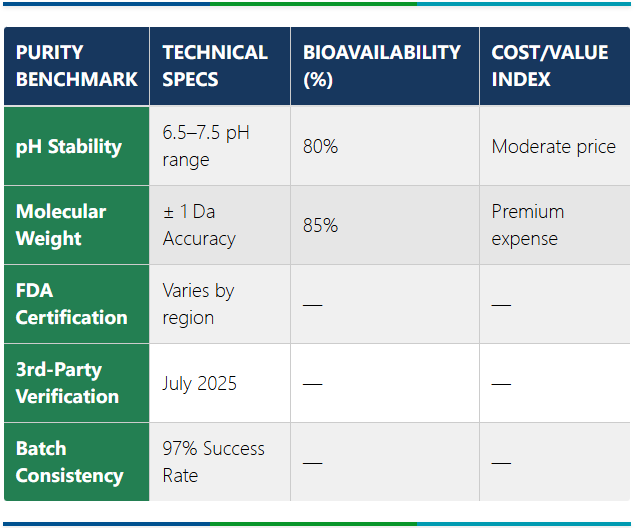
Task: Click the Moderate price cell
Action: pyautogui.click(x=553, y=146)
